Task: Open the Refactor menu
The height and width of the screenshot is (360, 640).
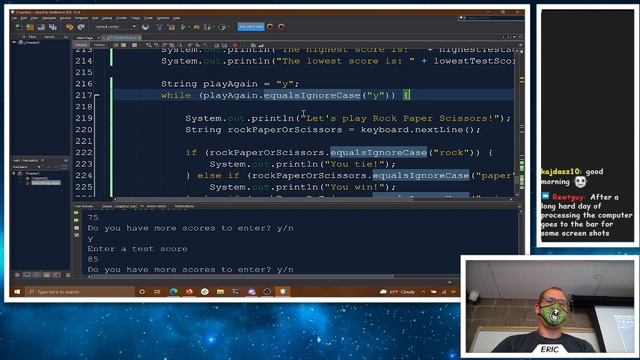Action: [81, 18]
